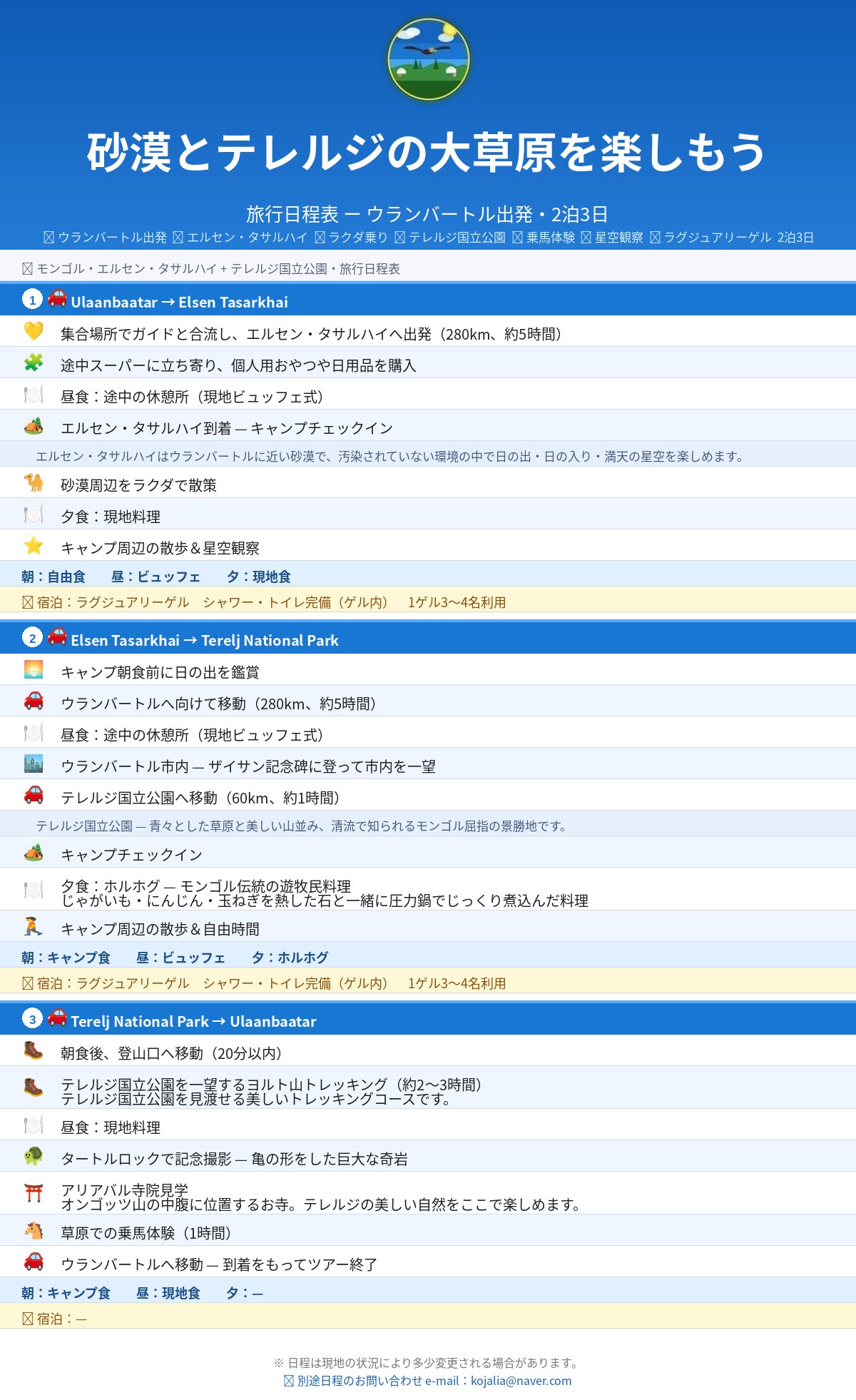Click the cityscape icon for Zaisan Memorial
Screen dimensions: 856x1400
click(34, 764)
